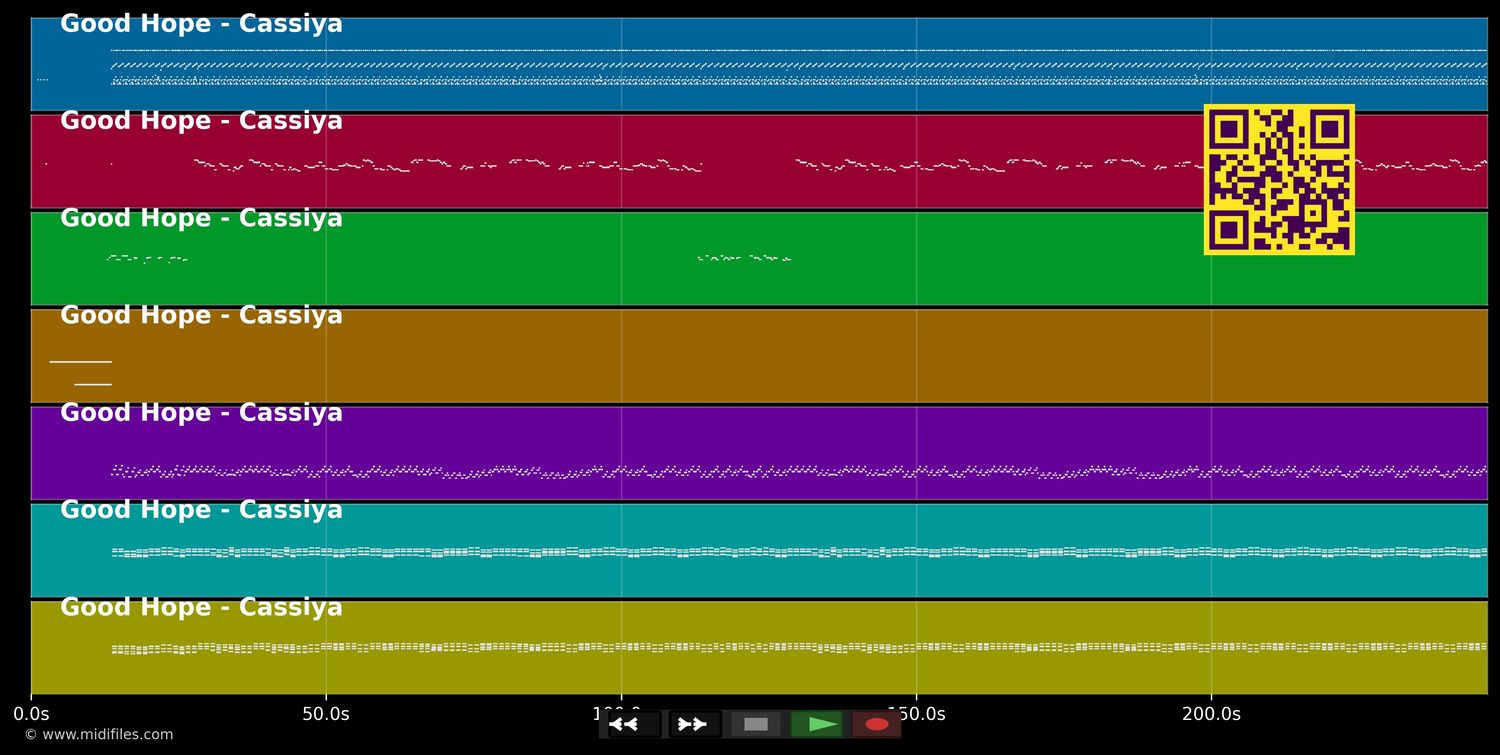Select the green track's Good Hope - Cassiya label
The image size is (1500, 755).
pyautogui.click(x=201, y=218)
